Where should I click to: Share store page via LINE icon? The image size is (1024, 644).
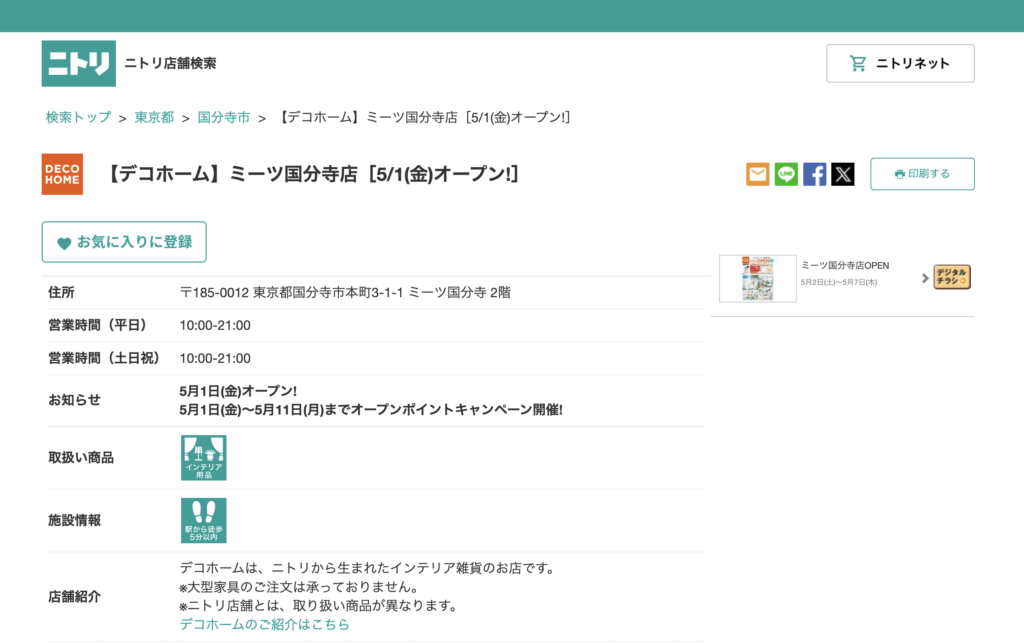pos(786,174)
